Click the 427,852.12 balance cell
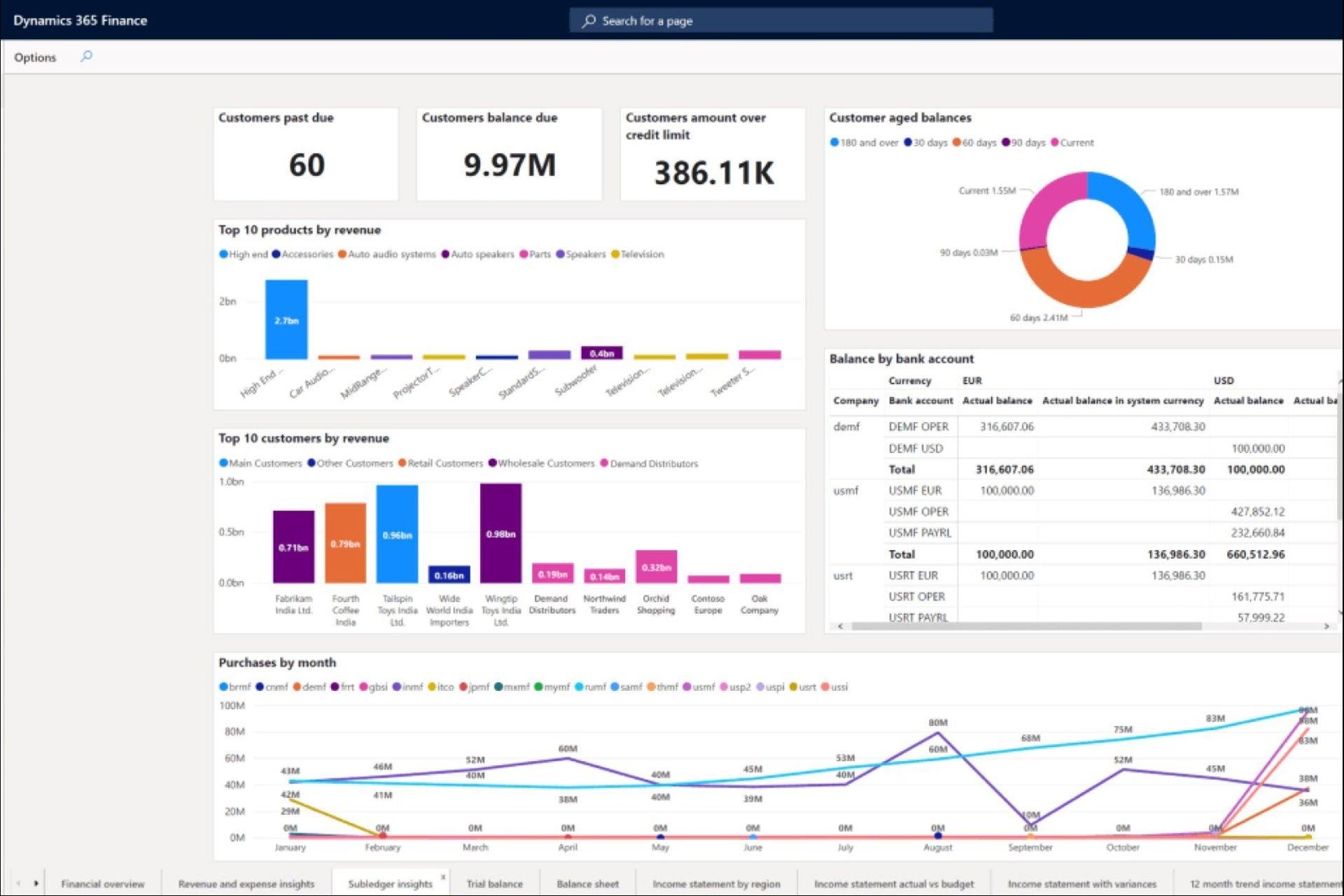Screen dimensions: 1344x896 pyautogui.click(x=1257, y=512)
